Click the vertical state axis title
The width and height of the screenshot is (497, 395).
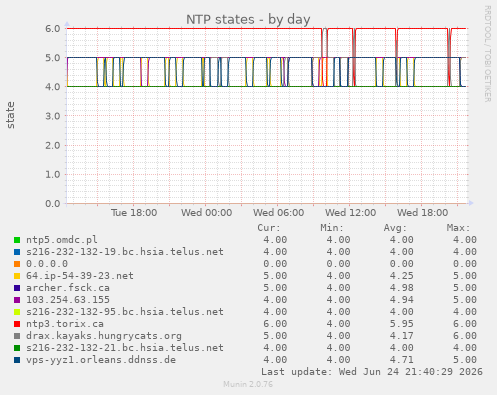[11, 115]
